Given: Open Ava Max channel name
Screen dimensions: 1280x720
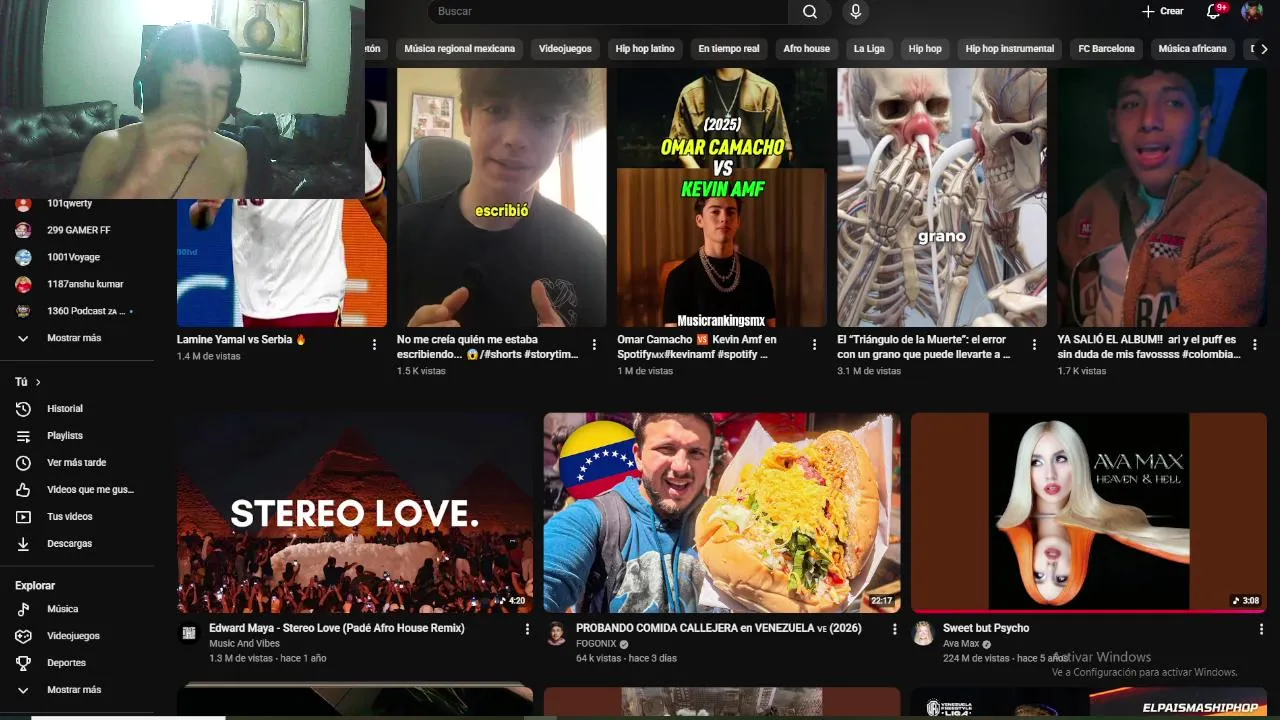Looking at the screenshot, I should pos(961,644).
